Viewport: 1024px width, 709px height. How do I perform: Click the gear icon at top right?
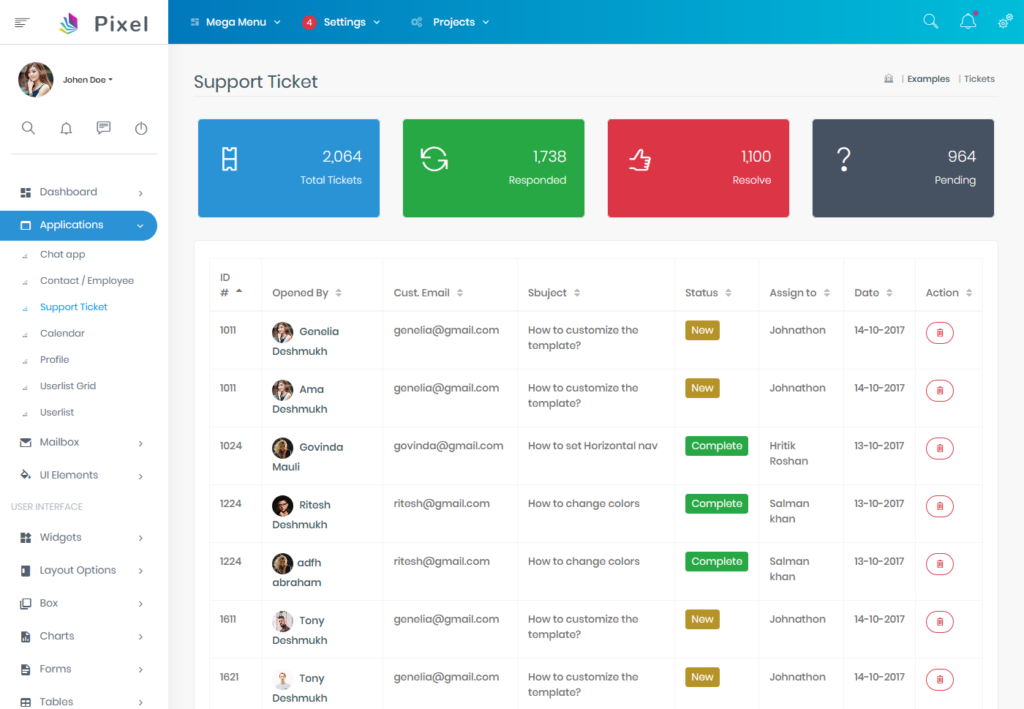(1004, 20)
